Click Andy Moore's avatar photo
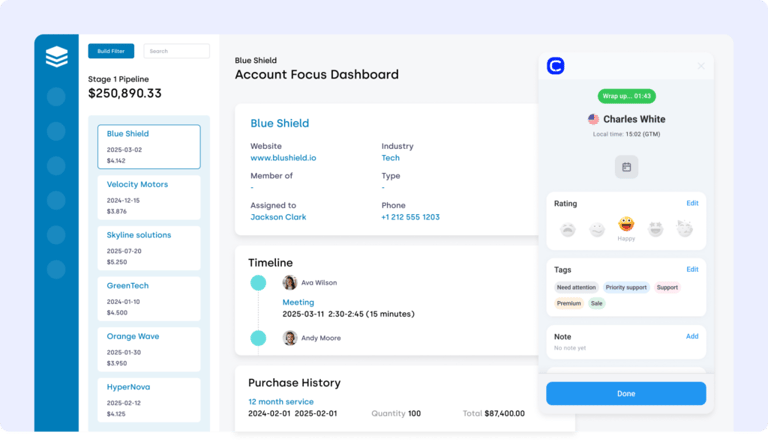This screenshot has width=768, height=441. pos(289,338)
